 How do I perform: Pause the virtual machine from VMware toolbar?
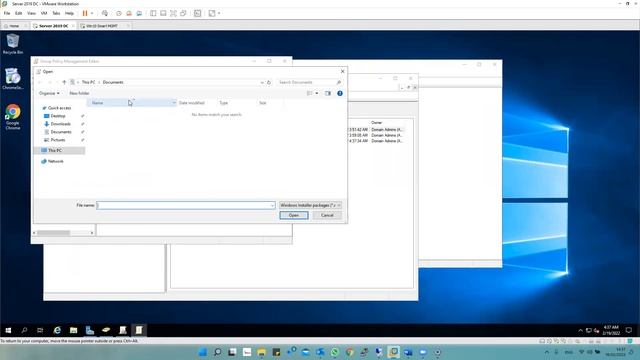click(x=85, y=13)
